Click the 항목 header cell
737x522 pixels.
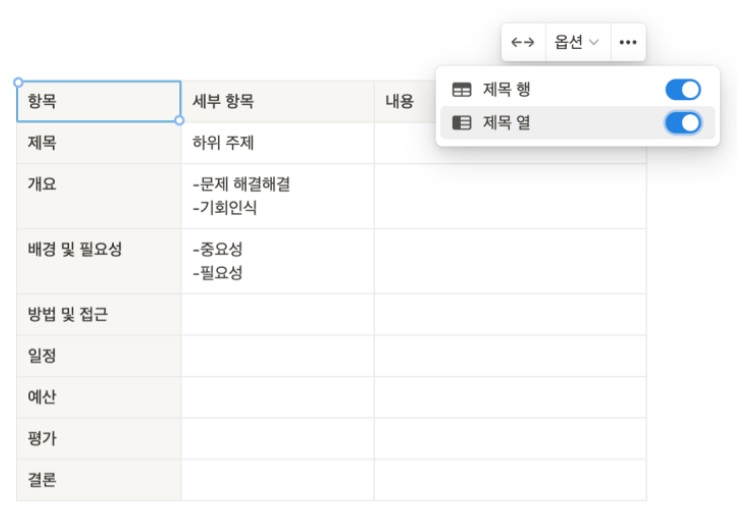(99, 101)
